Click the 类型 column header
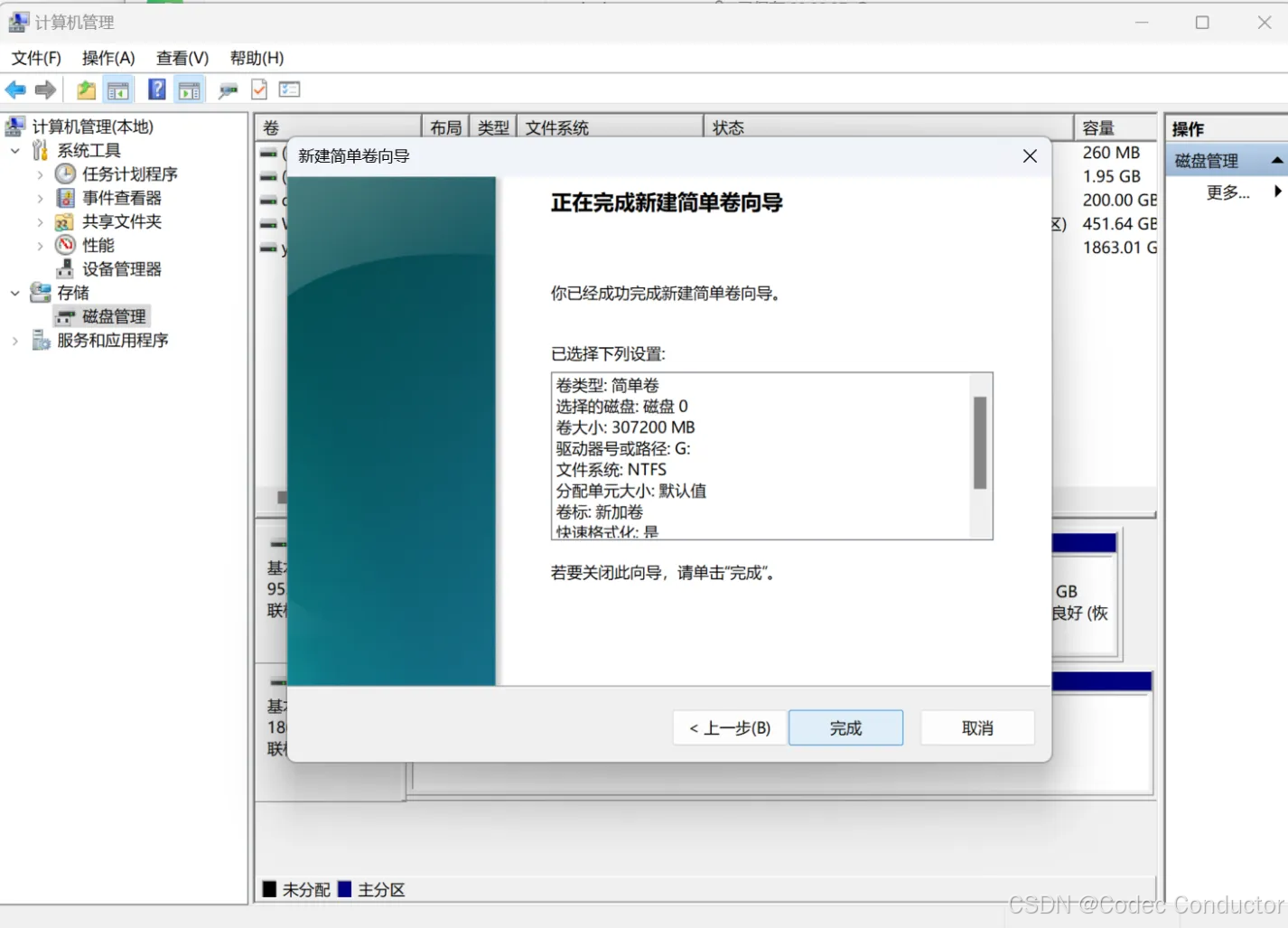This screenshot has width=1288, height=928. point(493,127)
